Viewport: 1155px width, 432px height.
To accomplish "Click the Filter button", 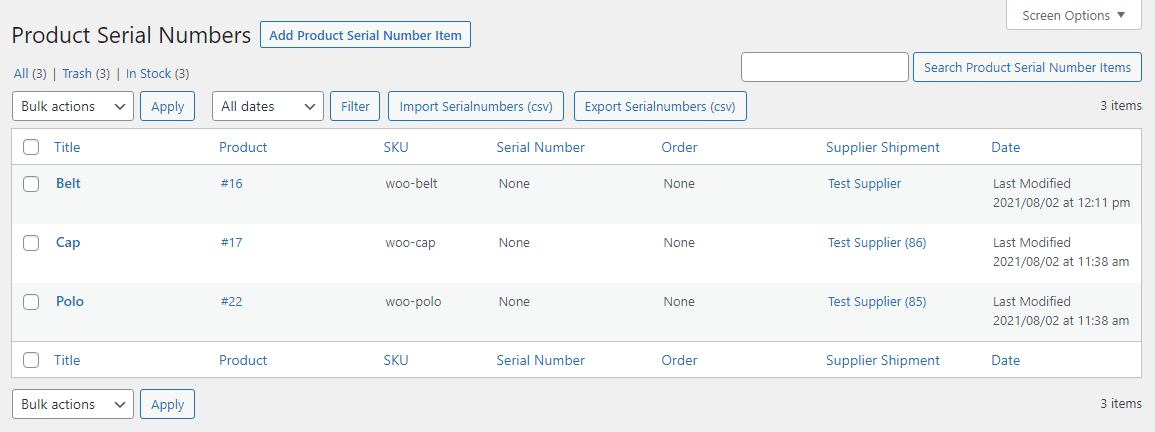I will pos(355,106).
